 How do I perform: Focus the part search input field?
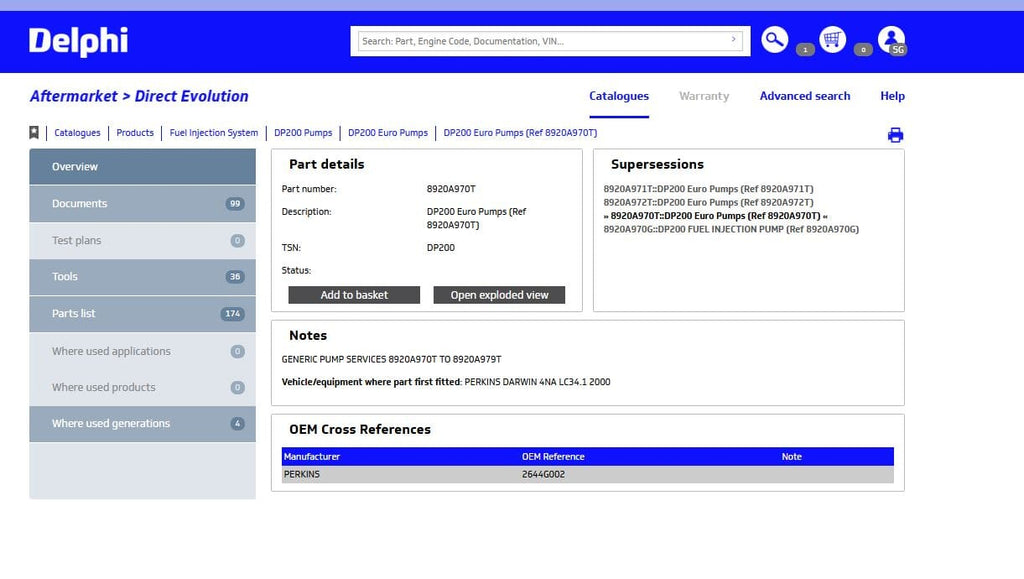tap(540, 41)
